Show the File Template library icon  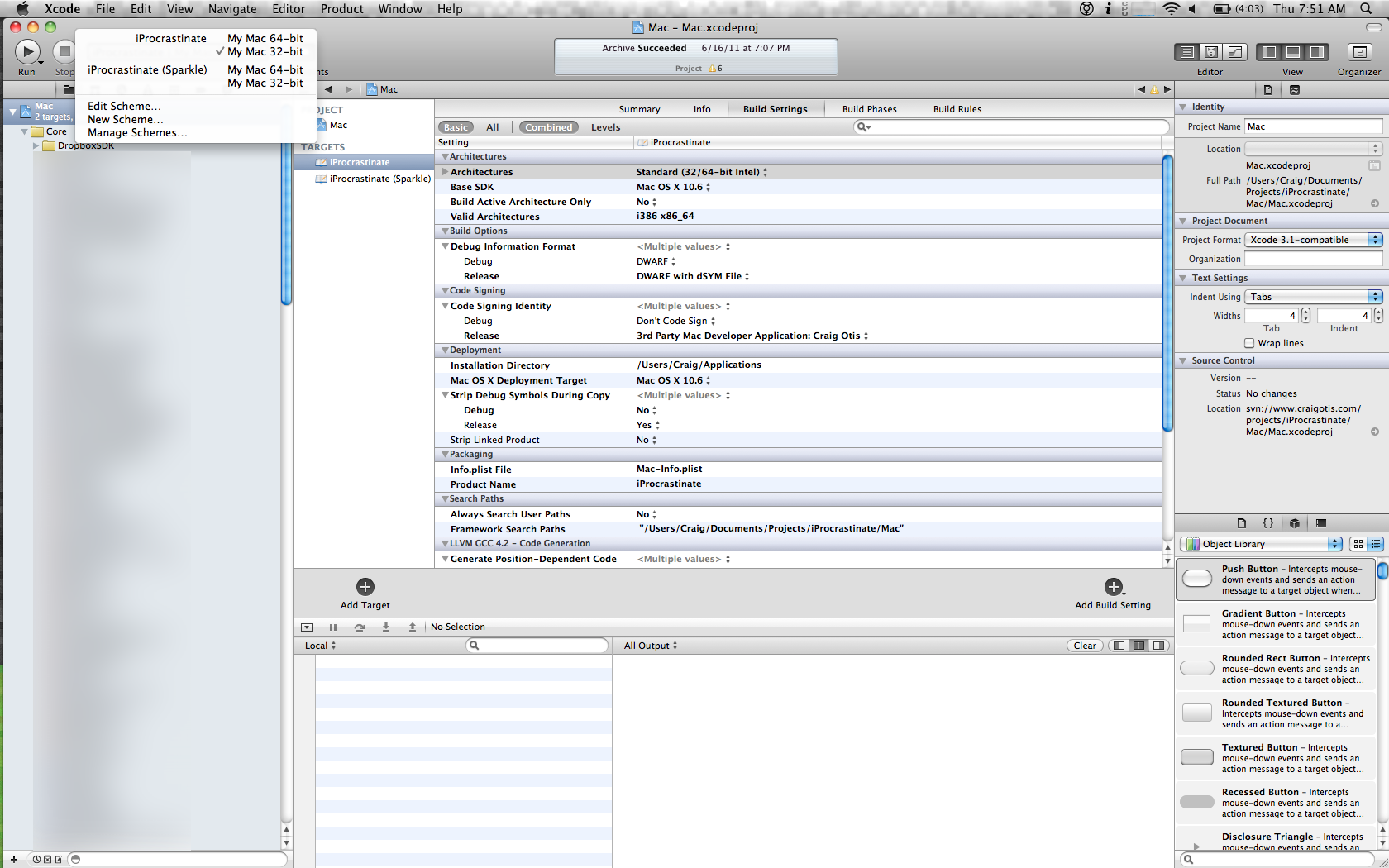[1242, 523]
